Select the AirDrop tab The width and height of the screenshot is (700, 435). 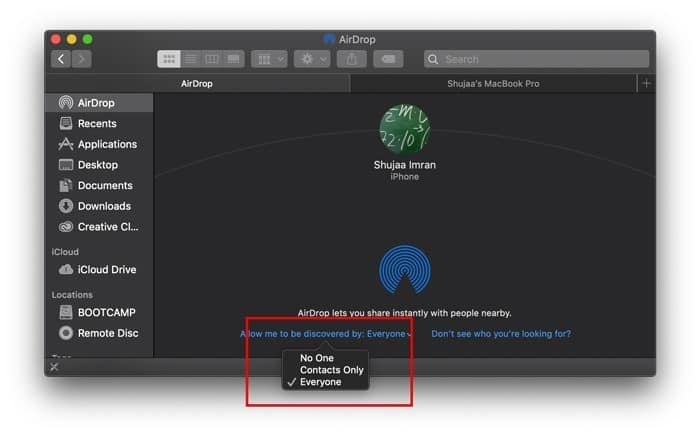click(x=197, y=84)
